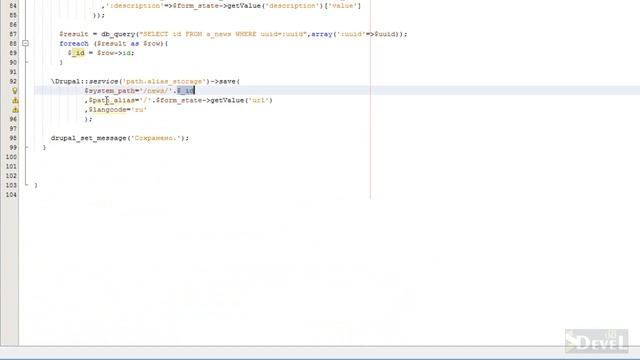Click the $langcode variable

click(107, 110)
